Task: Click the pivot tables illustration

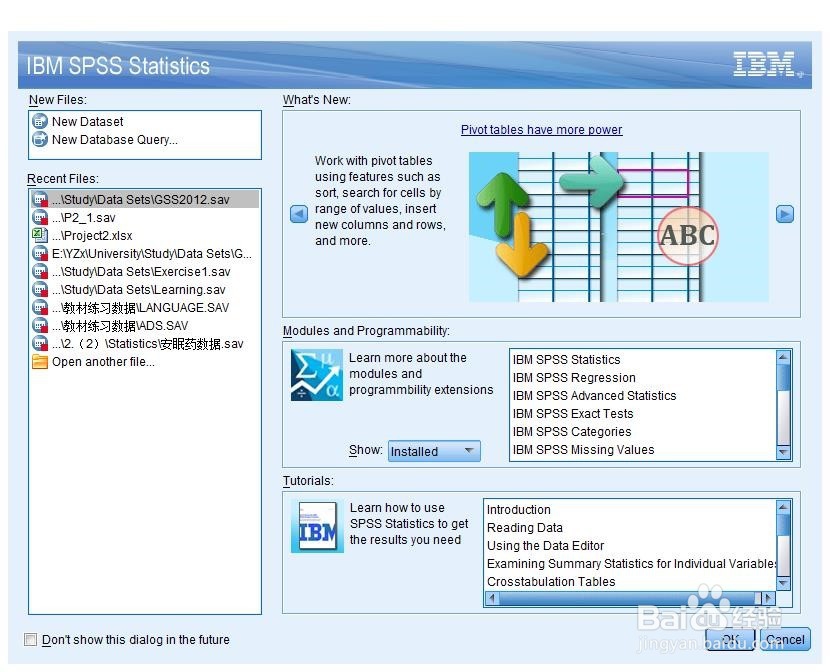Action: (x=619, y=227)
